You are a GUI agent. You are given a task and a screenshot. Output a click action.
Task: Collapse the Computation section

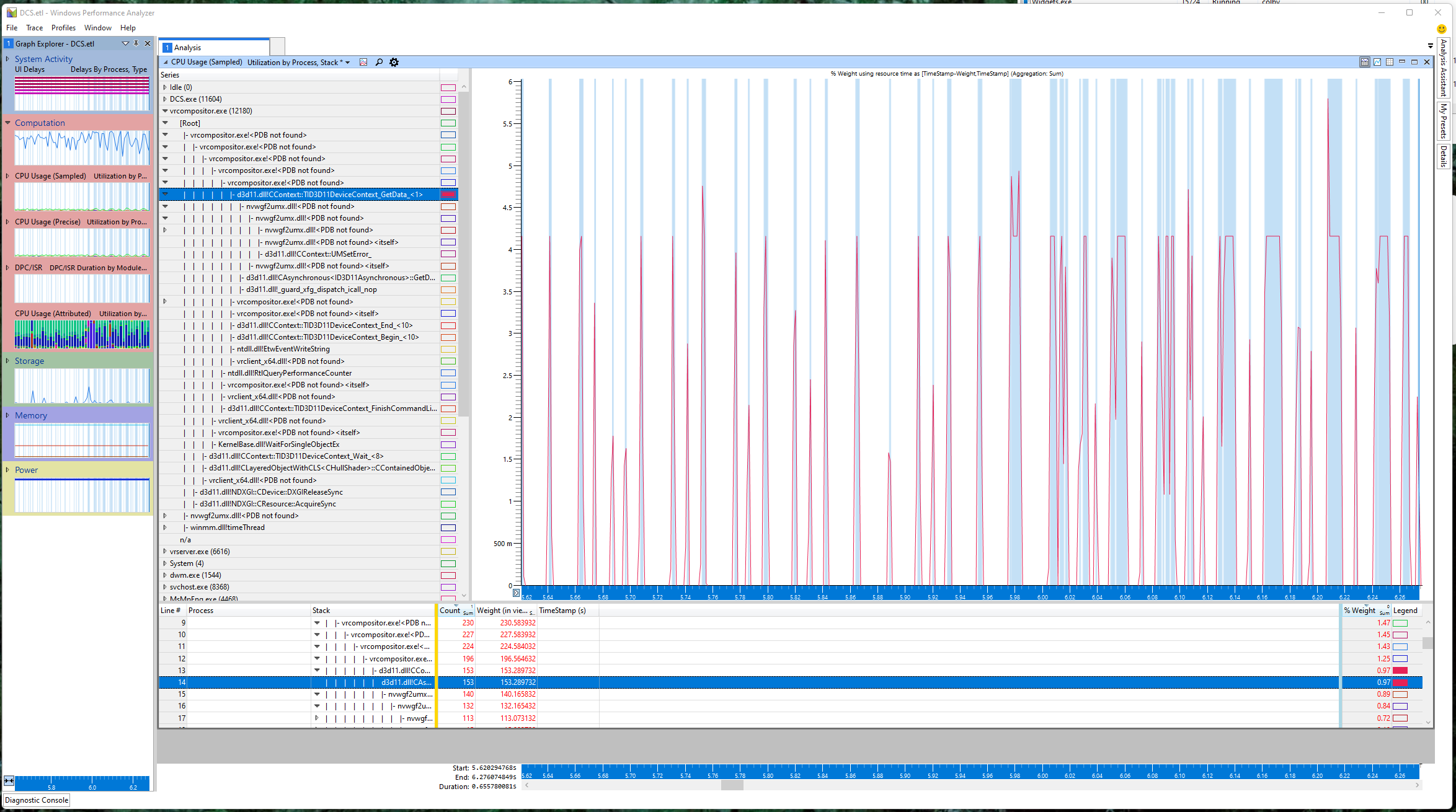7,123
